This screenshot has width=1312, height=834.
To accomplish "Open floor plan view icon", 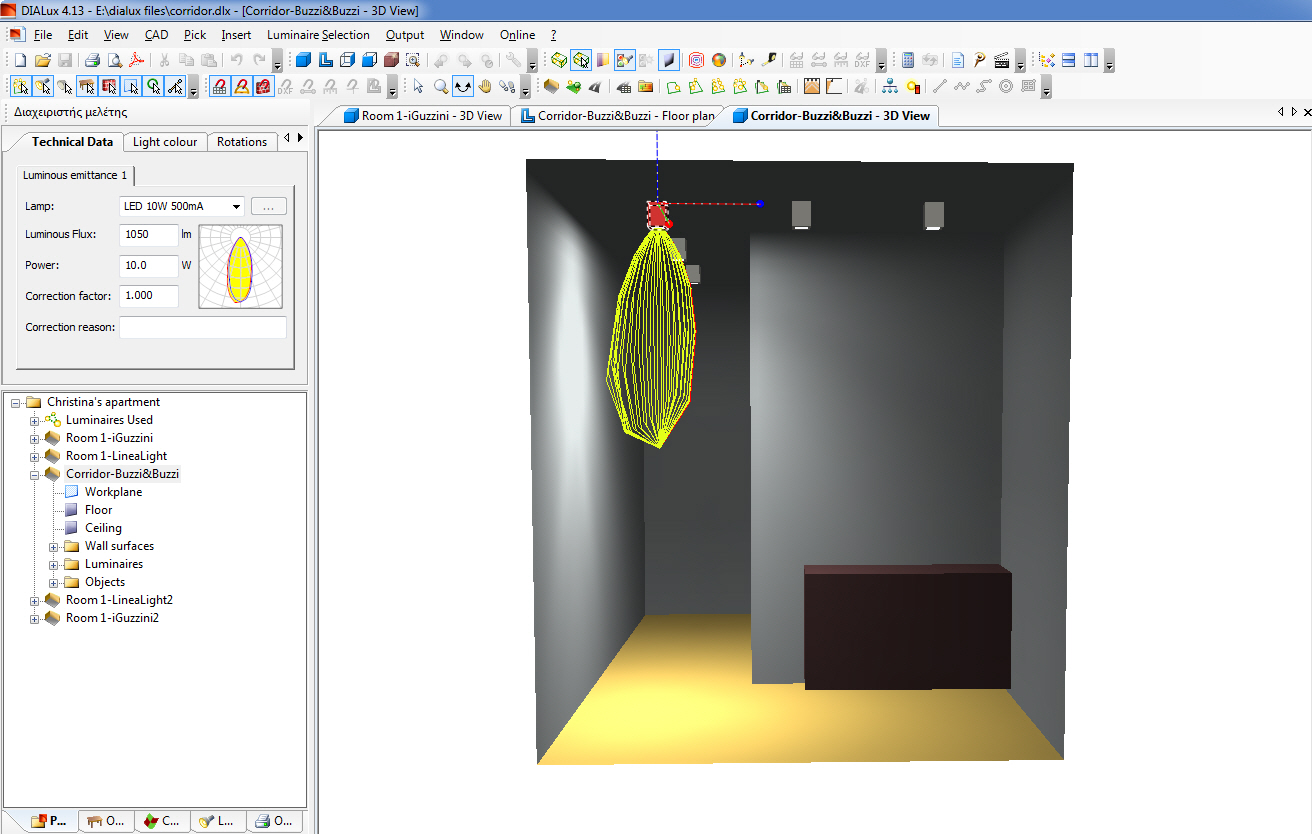I will click(x=325, y=60).
